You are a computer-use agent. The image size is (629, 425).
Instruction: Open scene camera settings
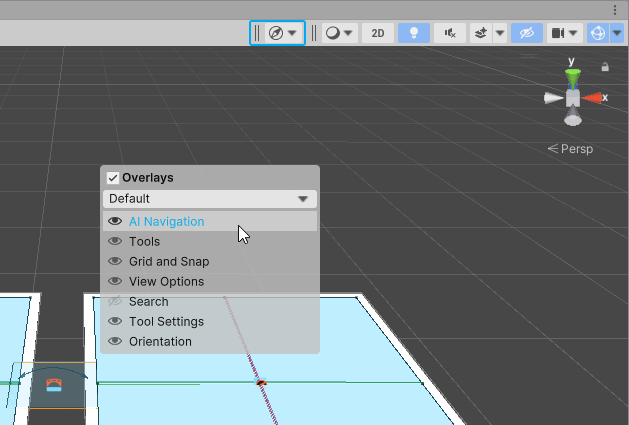(x=565, y=33)
